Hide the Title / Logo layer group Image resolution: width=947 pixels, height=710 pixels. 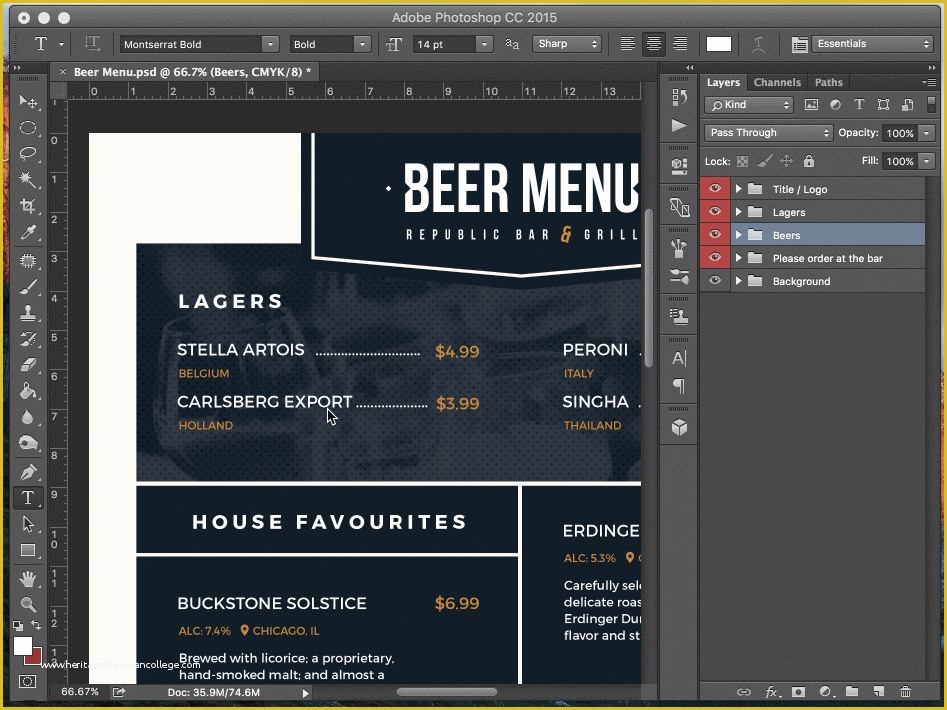click(714, 189)
